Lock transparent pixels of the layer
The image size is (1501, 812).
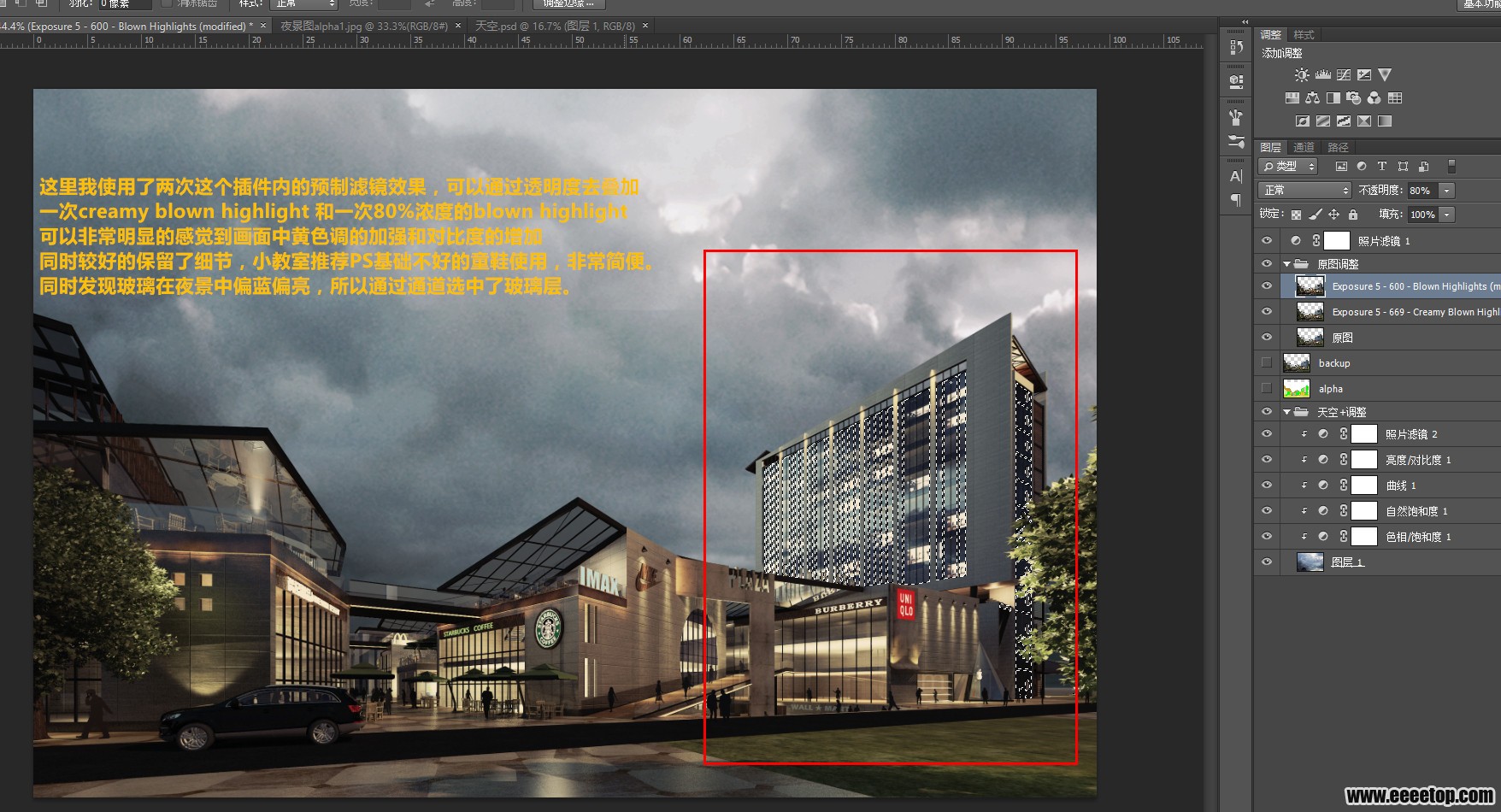coord(1297,215)
